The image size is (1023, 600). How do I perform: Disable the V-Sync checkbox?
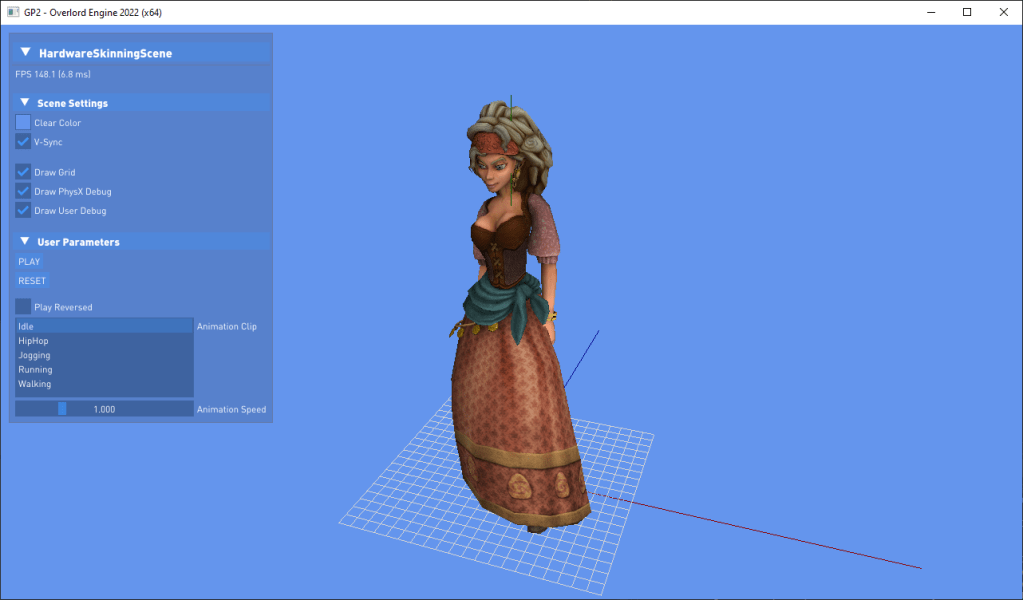(x=23, y=142)
